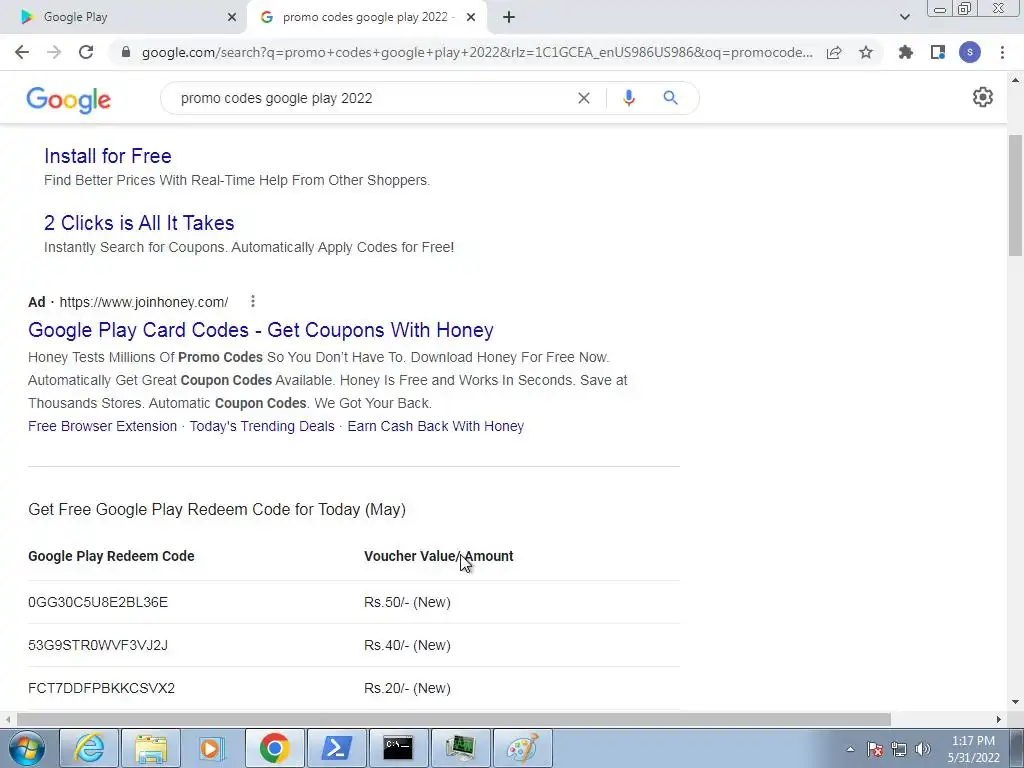Click the Rs.20/- (New) value

[x=408, y=688]
